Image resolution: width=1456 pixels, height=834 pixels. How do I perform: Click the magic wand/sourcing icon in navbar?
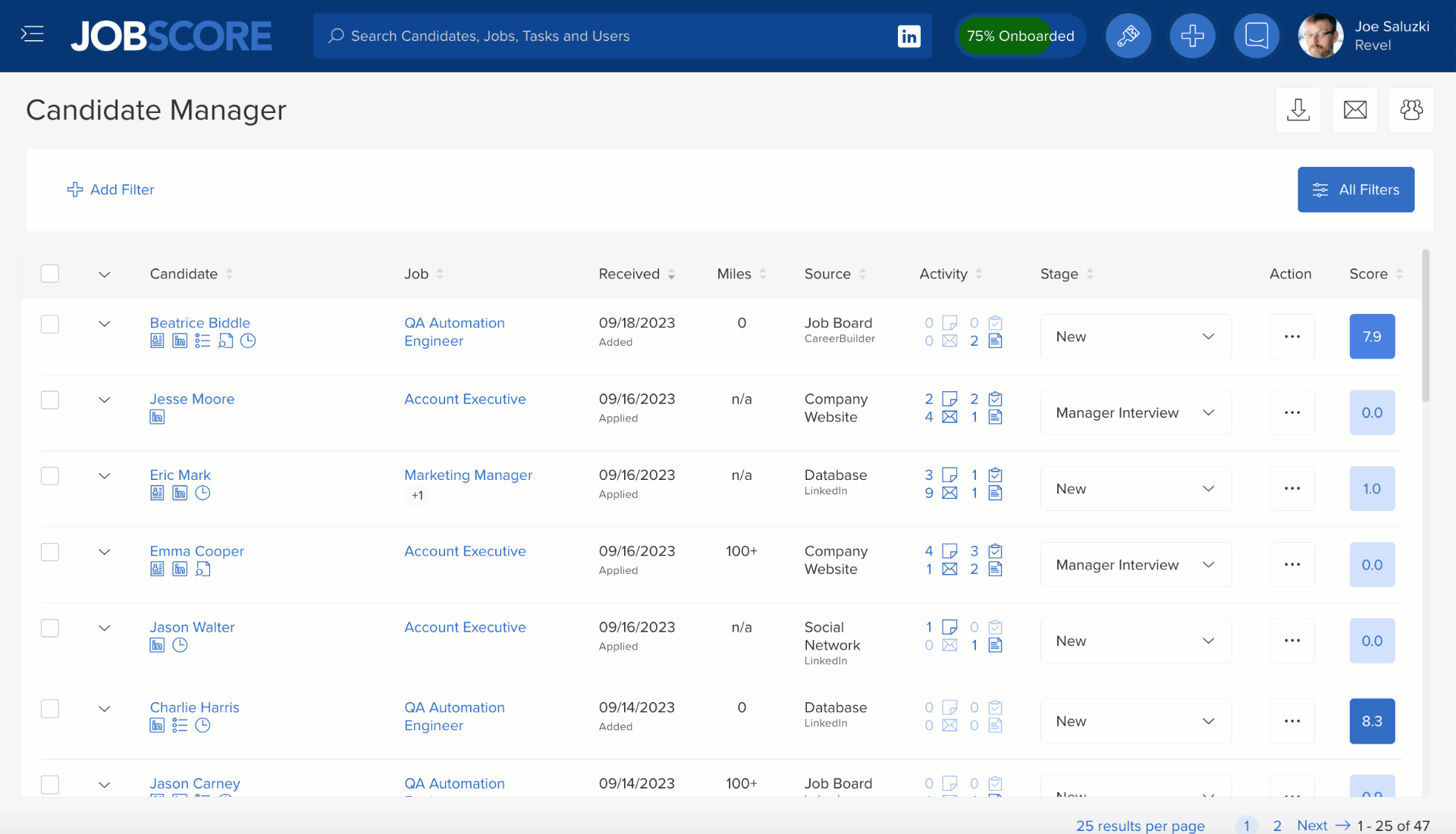pyautogui.click(x=1127, y=35)
